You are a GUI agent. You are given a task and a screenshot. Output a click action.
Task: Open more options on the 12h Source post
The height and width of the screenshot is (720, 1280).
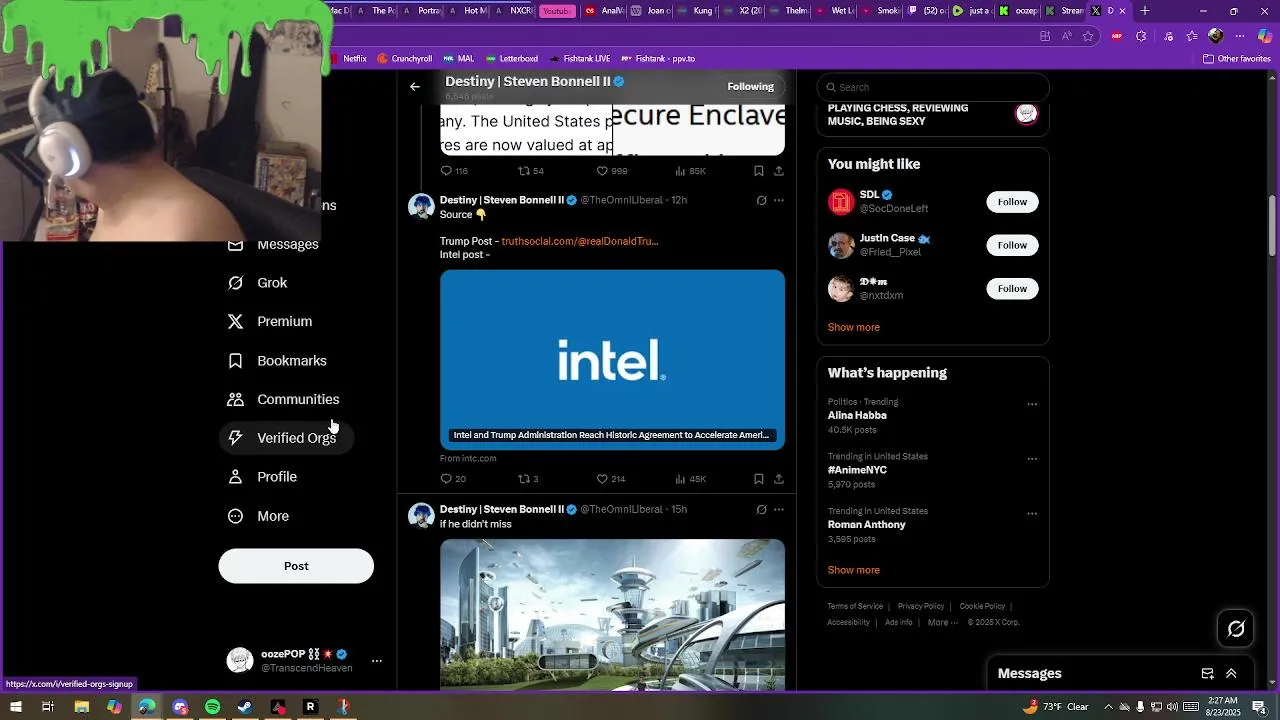point(779,201)
